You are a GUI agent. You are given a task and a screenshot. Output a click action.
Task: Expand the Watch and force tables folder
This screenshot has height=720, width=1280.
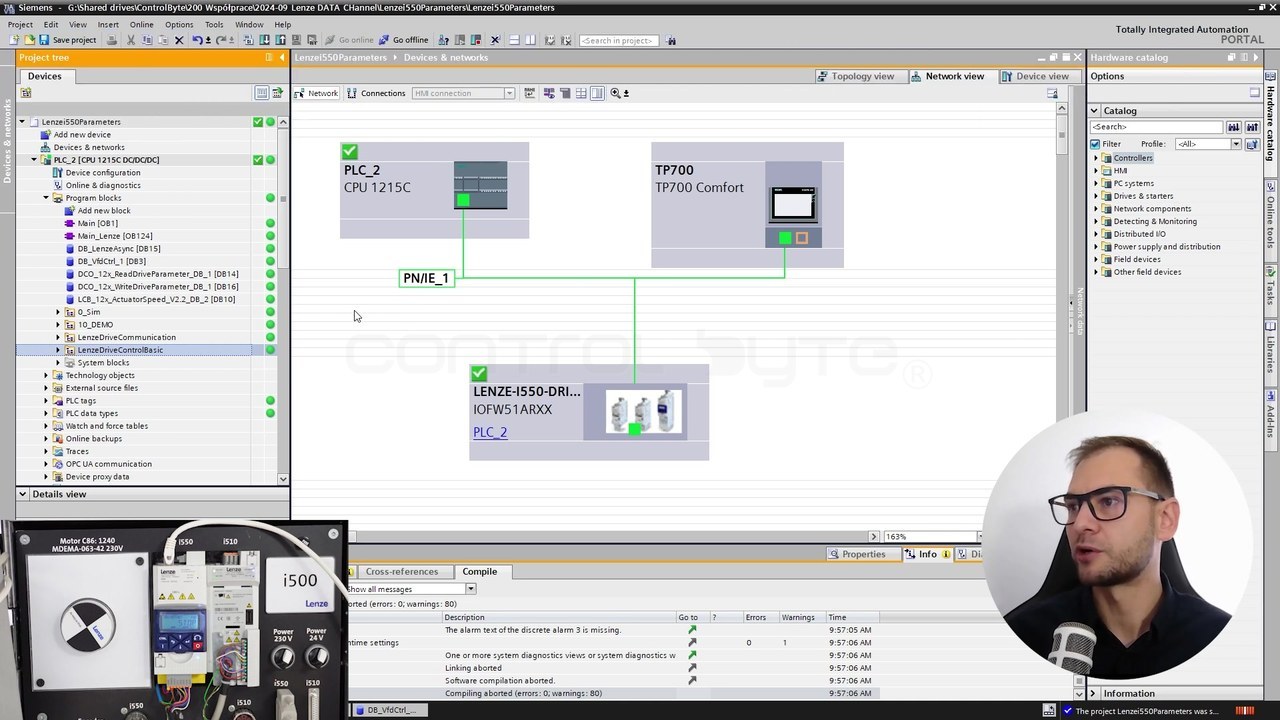pyautogui.click(x=46, y=426)
